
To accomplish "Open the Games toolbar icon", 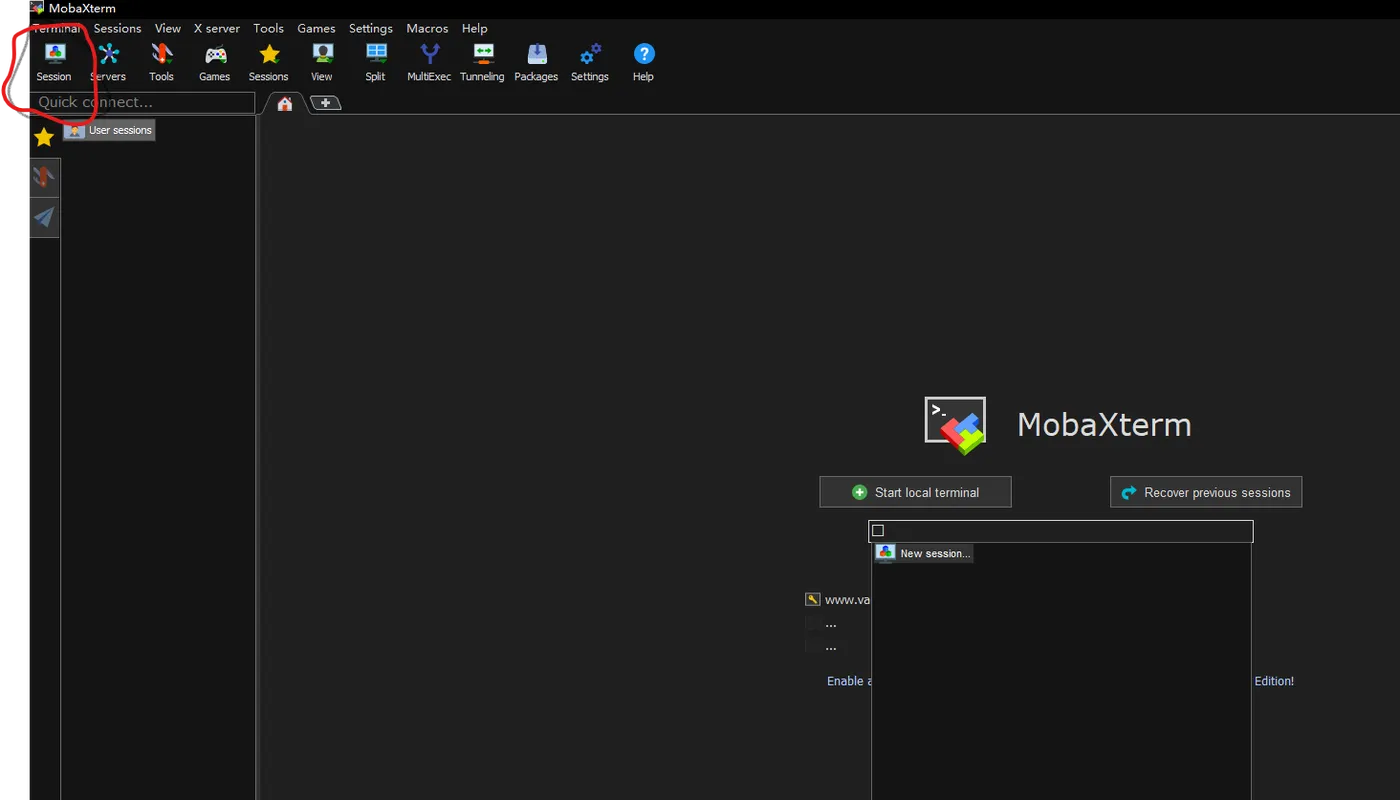I will pyautogui.click(x=215, y=62).
